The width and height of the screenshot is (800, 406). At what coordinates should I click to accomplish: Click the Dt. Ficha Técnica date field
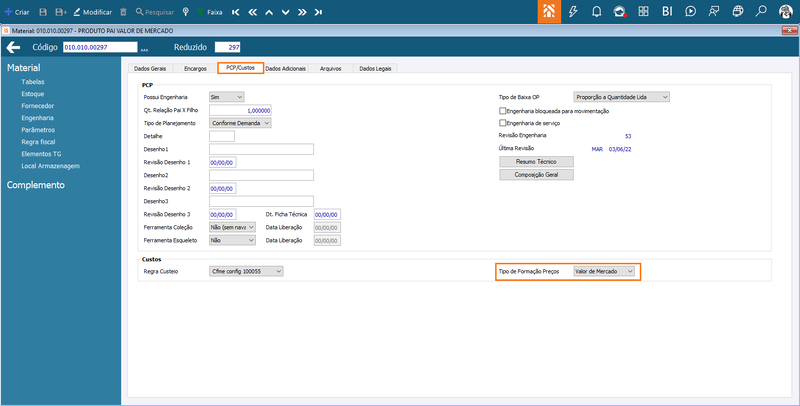coord(327,215)
